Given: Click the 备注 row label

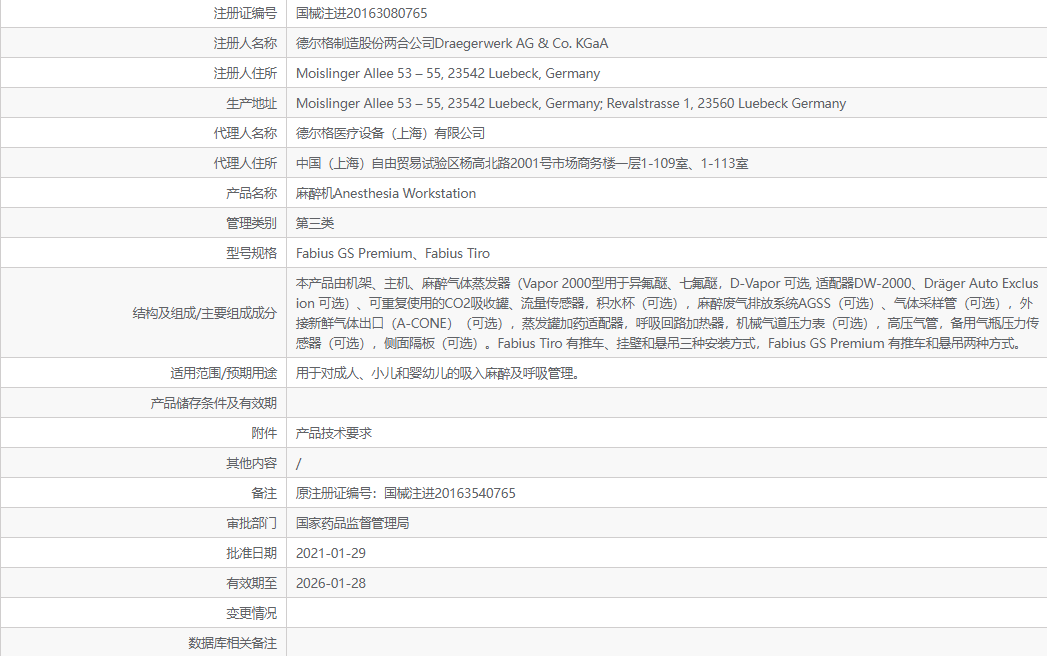Looking at the screenshot, I should pos(264,494).
